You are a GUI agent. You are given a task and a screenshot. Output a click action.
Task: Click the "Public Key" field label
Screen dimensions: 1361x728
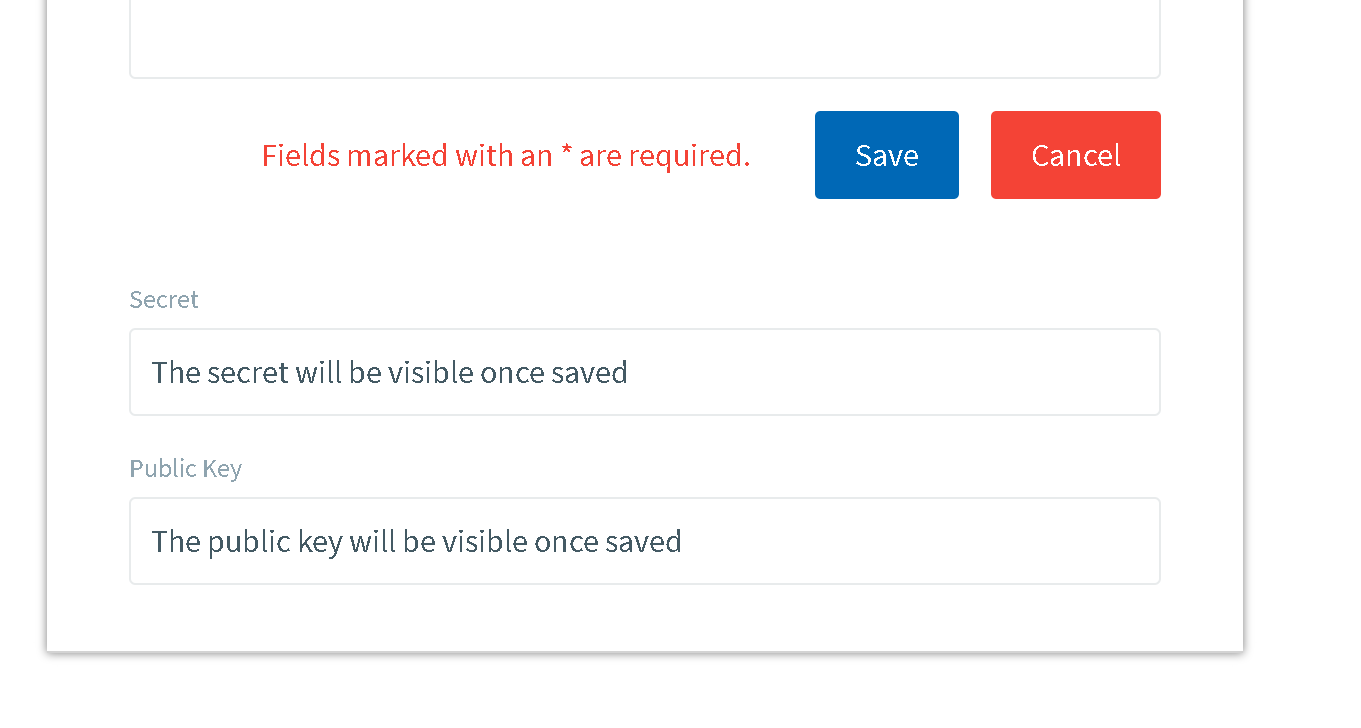185,468
